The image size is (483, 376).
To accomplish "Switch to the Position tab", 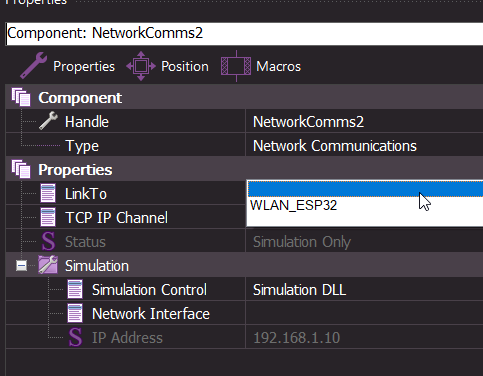I will point(185,66).
